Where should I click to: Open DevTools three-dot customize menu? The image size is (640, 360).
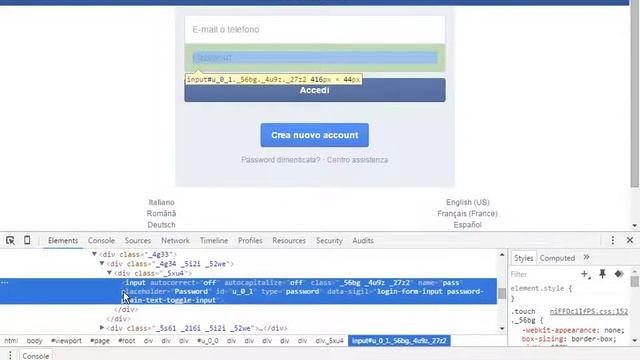612,240
